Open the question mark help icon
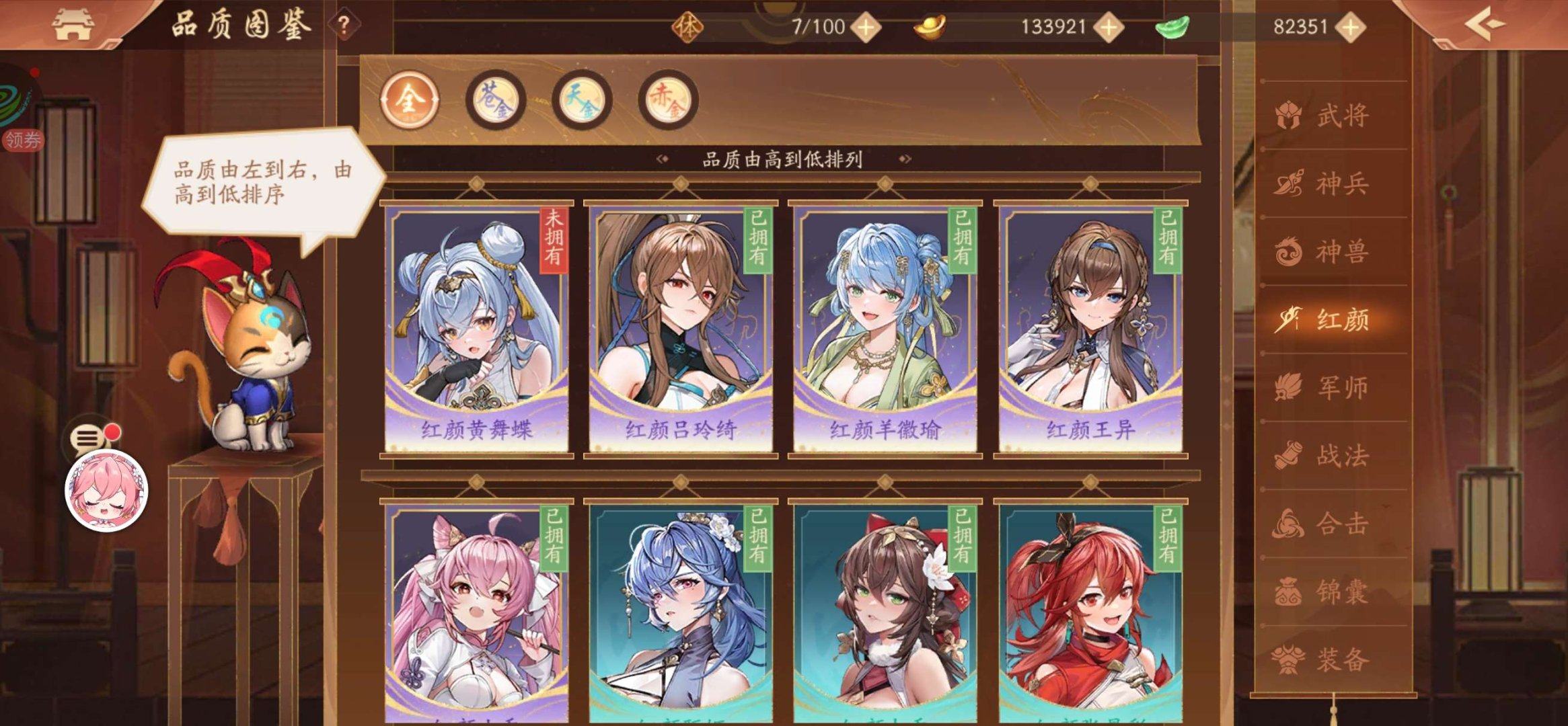 pos(344,26)
